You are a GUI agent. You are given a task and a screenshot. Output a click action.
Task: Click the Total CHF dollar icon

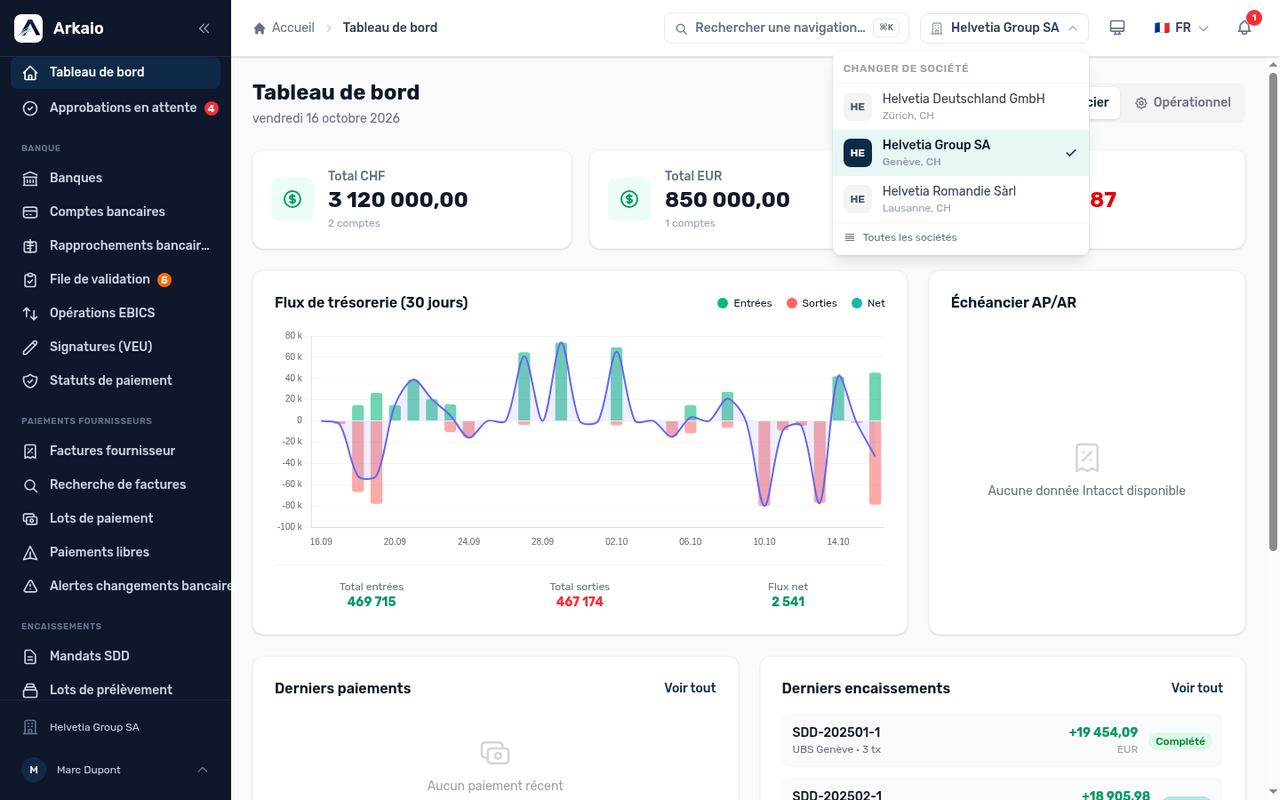(292, 199)
